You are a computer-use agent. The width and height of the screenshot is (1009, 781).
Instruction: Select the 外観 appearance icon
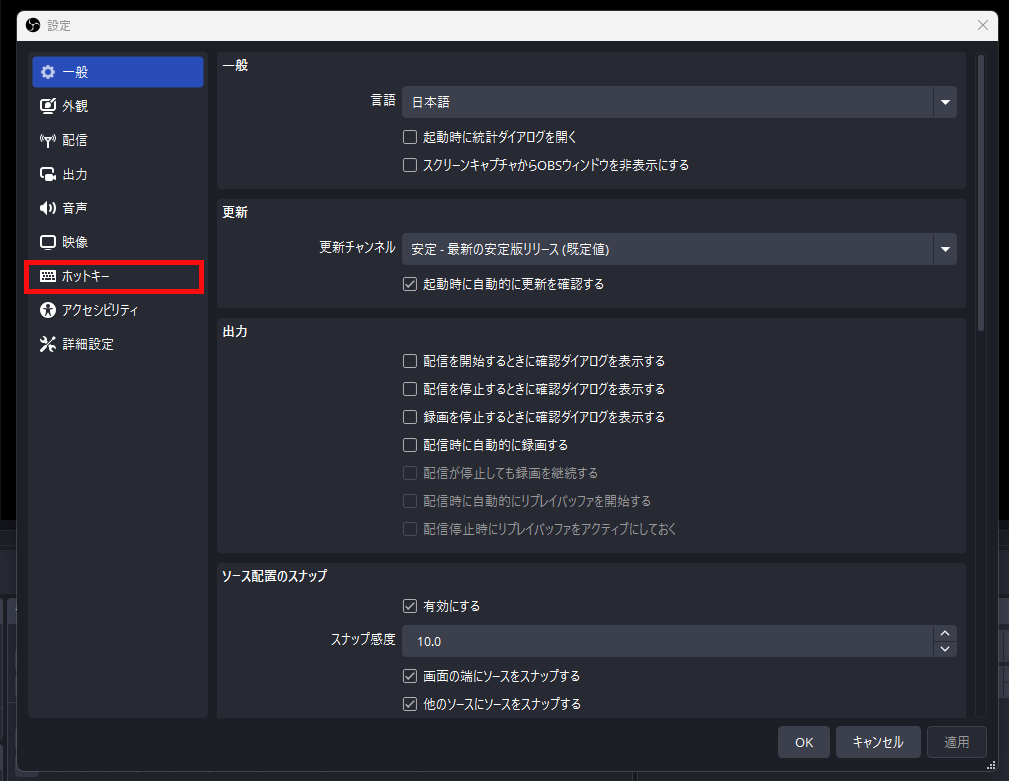click(47, 106)
